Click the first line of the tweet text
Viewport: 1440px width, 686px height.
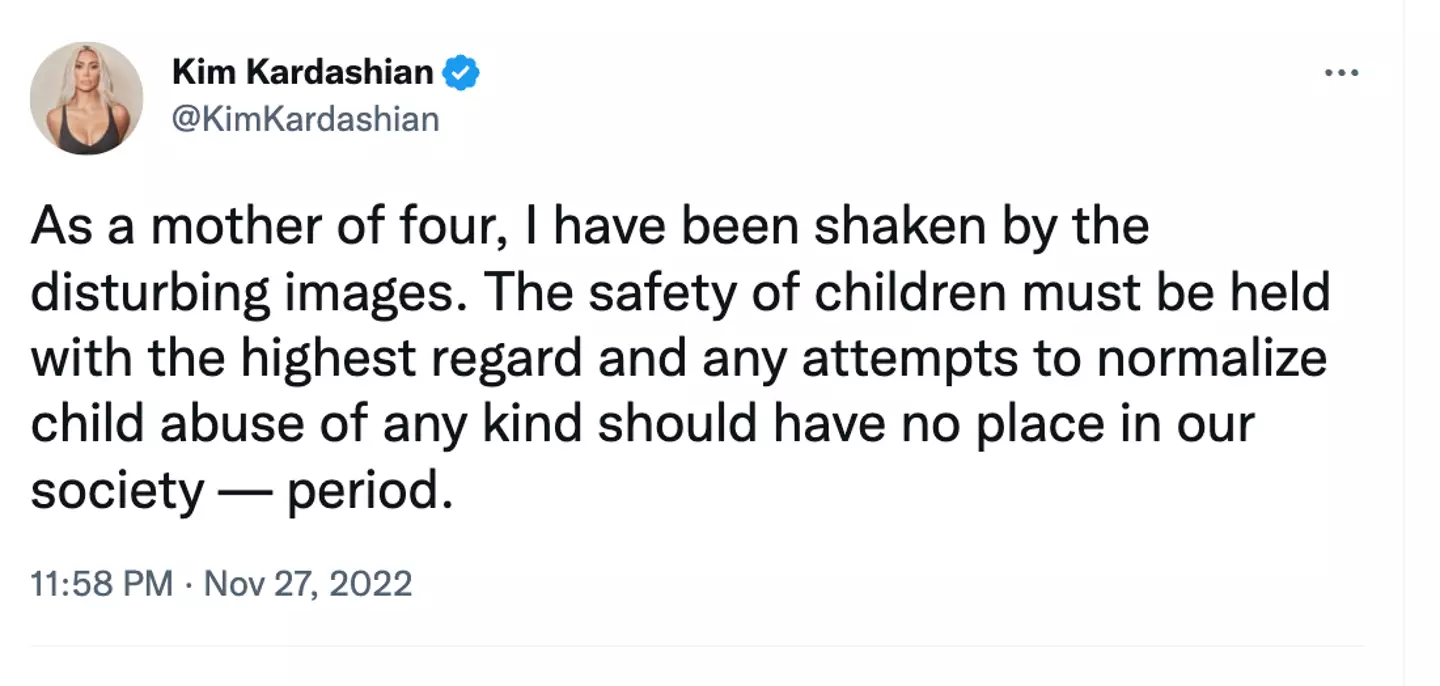tap(590, 224)
